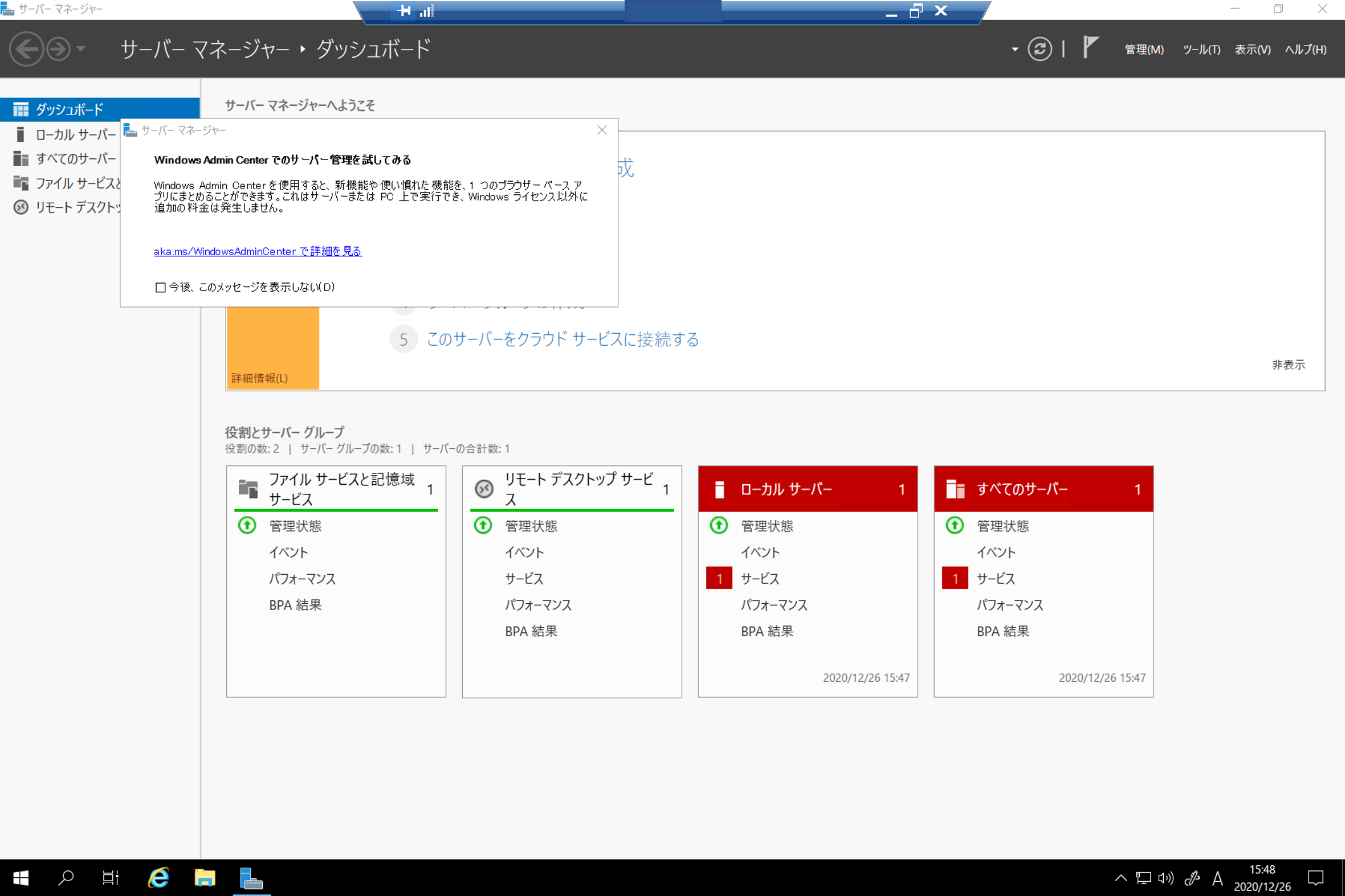
Task: Click 管理状態 green icon in ローカル サーバー tile
Action: pos(719,525)
